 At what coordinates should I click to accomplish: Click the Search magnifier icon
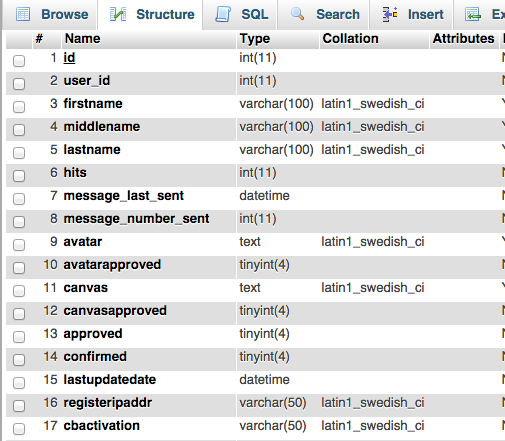point(297,14)
